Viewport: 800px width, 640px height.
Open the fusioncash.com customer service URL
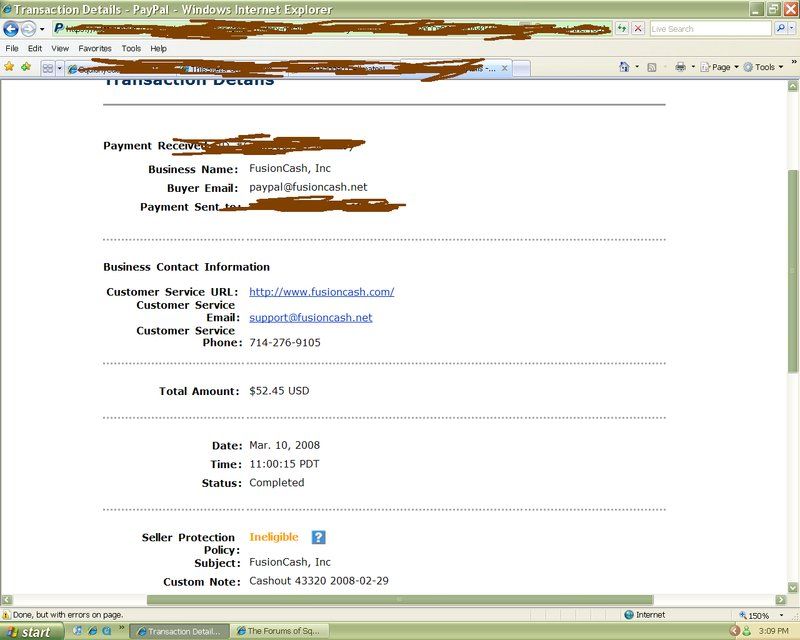pyautogui.click(x=321, y=292)
